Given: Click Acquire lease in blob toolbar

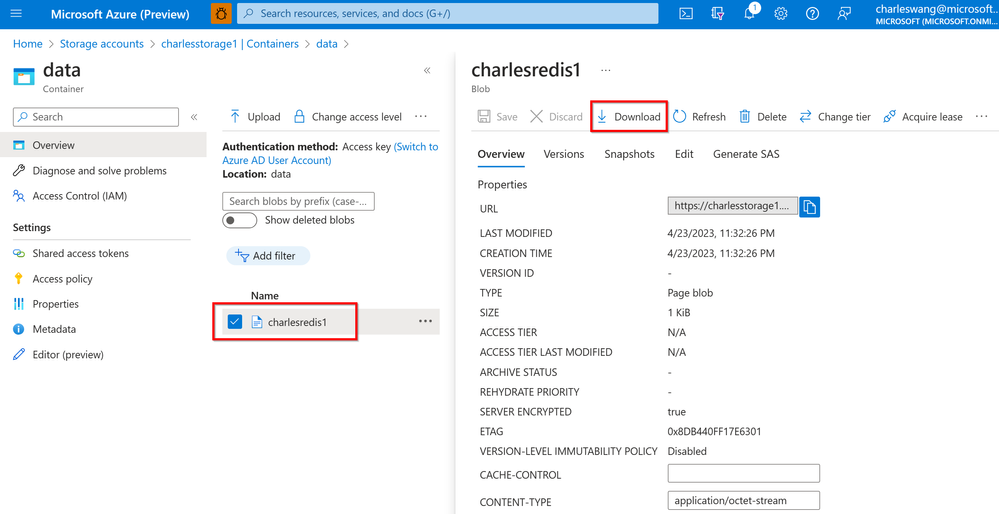Looking at the screenshot, I should [923, 117].
